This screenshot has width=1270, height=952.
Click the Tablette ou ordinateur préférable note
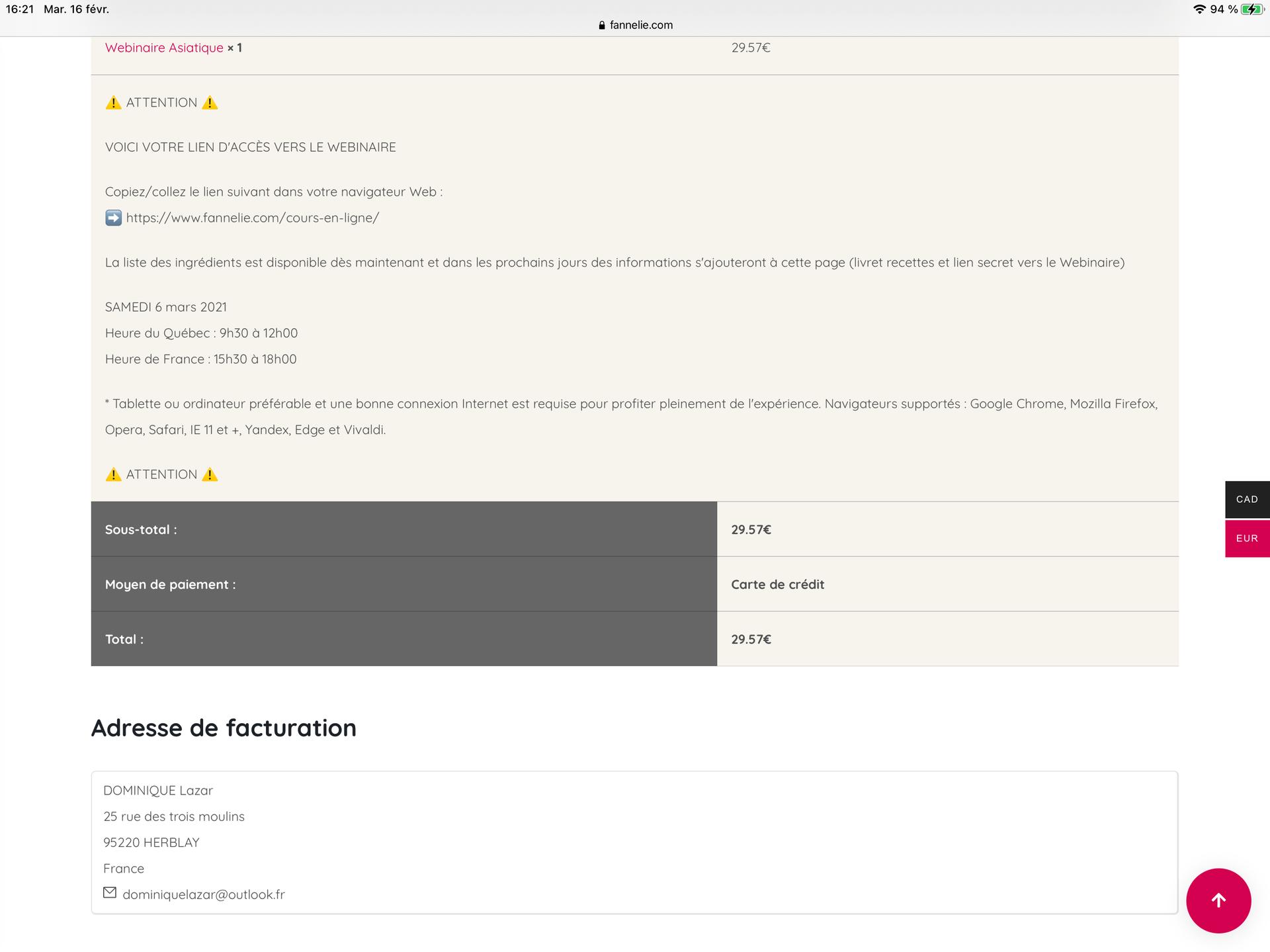[x=632, y=417]
